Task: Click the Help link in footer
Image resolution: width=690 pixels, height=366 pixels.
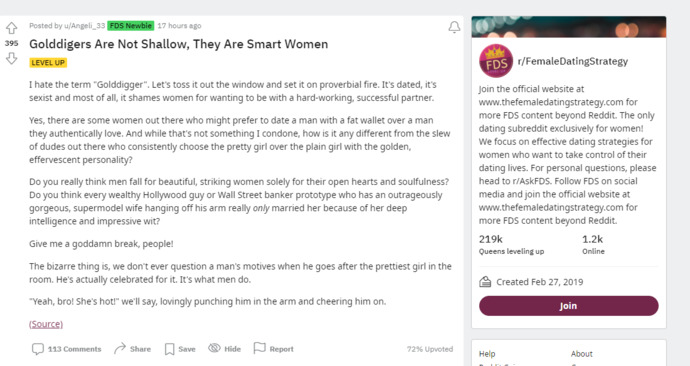Action: [x=487, y=354]
